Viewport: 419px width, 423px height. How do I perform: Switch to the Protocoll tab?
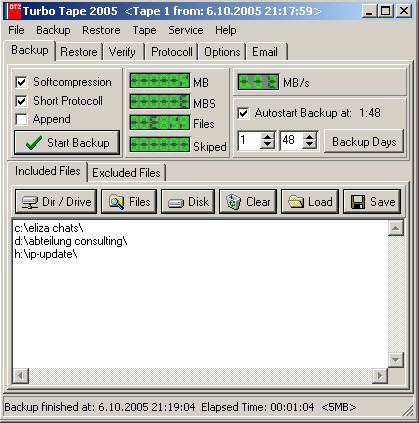coord(172,52)
